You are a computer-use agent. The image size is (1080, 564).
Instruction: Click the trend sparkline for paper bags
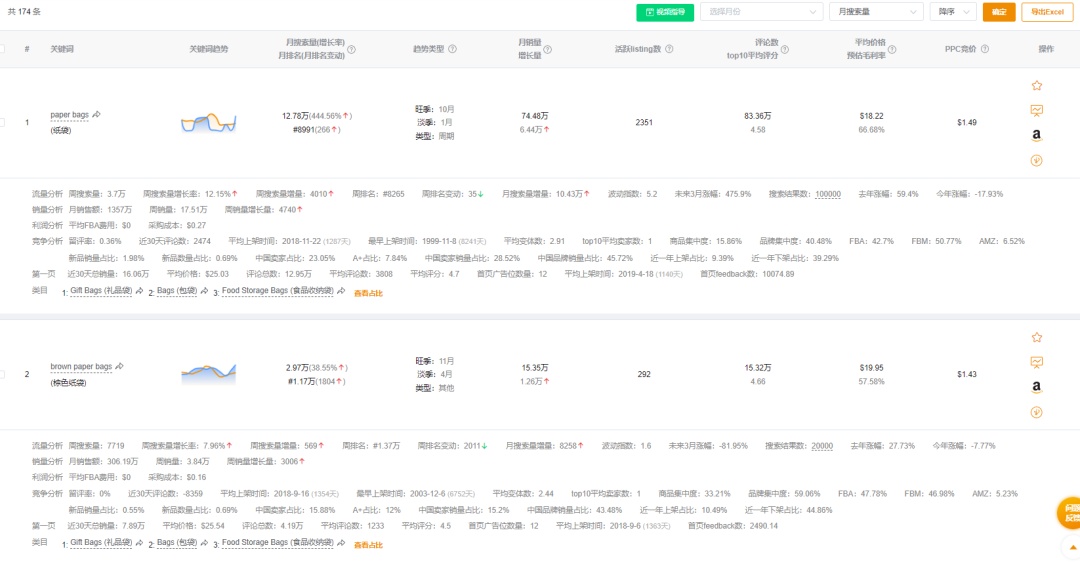tap(209, 123)
